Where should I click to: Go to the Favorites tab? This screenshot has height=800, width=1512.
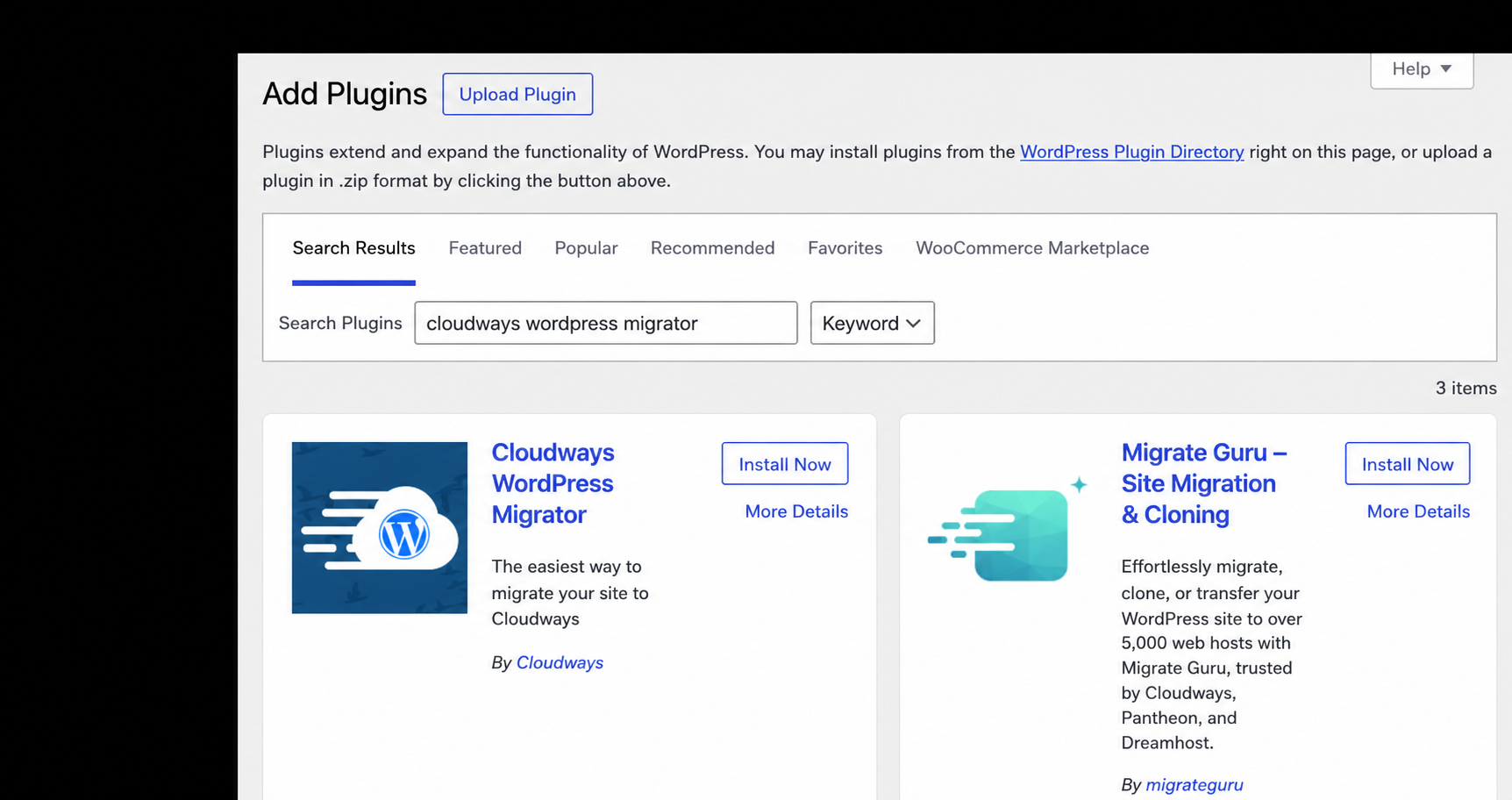coord(845,248)
